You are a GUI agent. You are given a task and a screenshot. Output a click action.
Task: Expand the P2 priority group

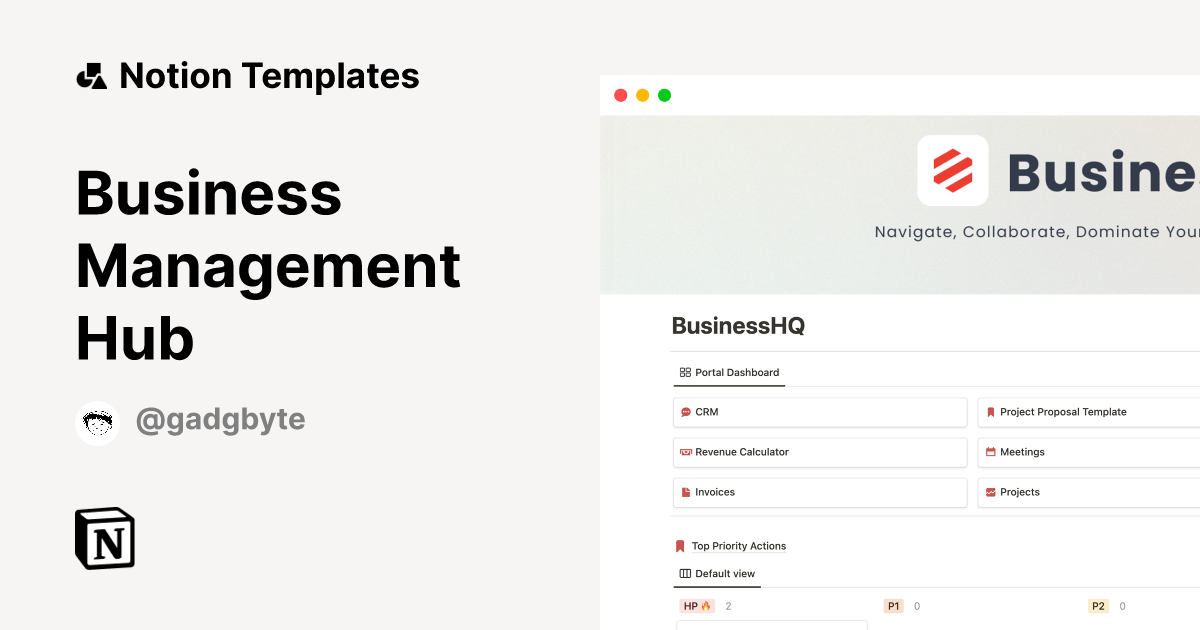tap(1098, 606)
